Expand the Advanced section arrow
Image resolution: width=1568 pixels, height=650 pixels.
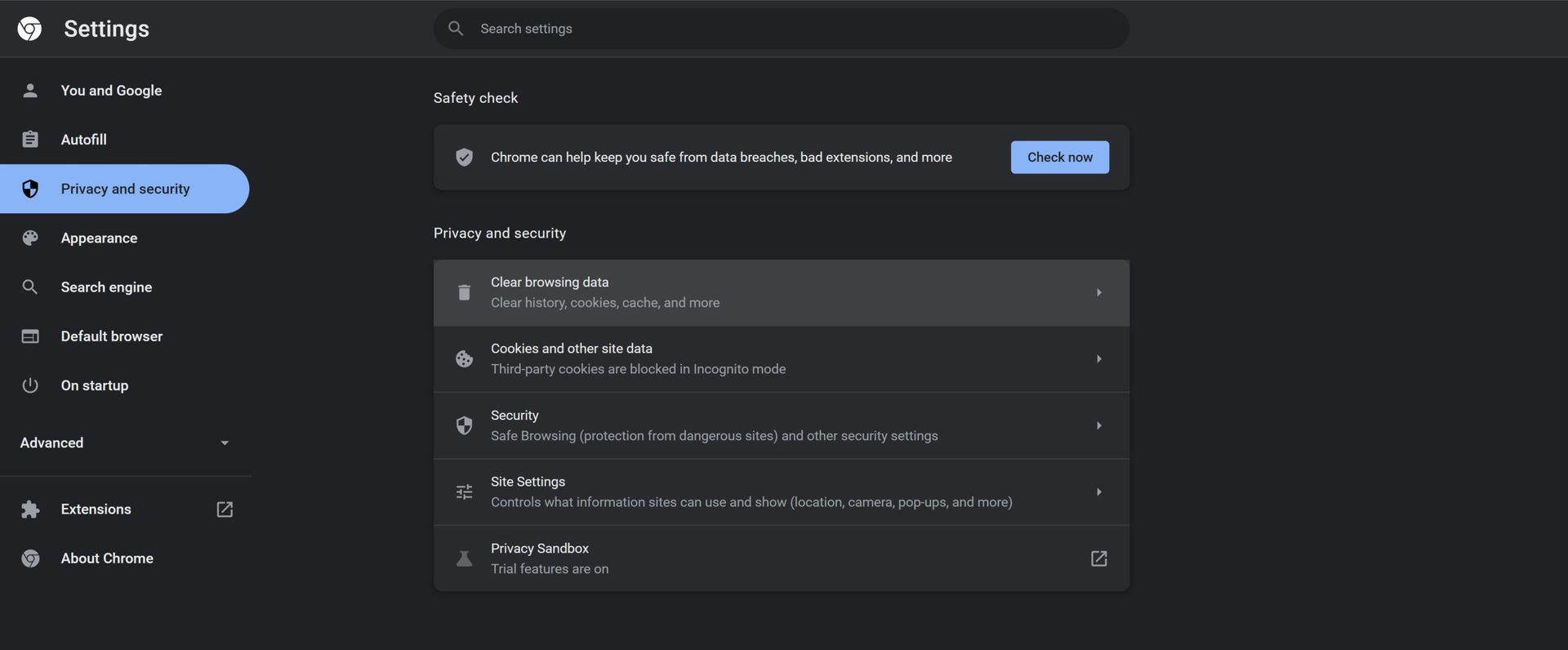tap(225, 443)
